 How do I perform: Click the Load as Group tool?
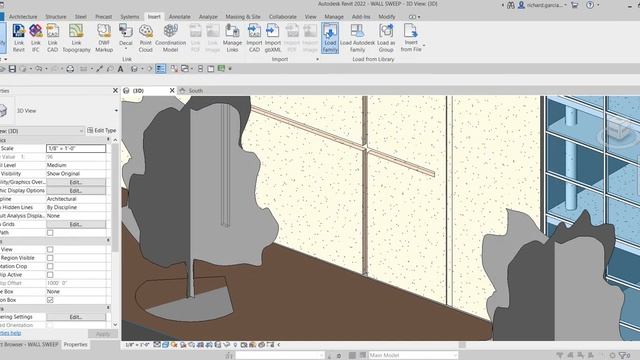386,38
